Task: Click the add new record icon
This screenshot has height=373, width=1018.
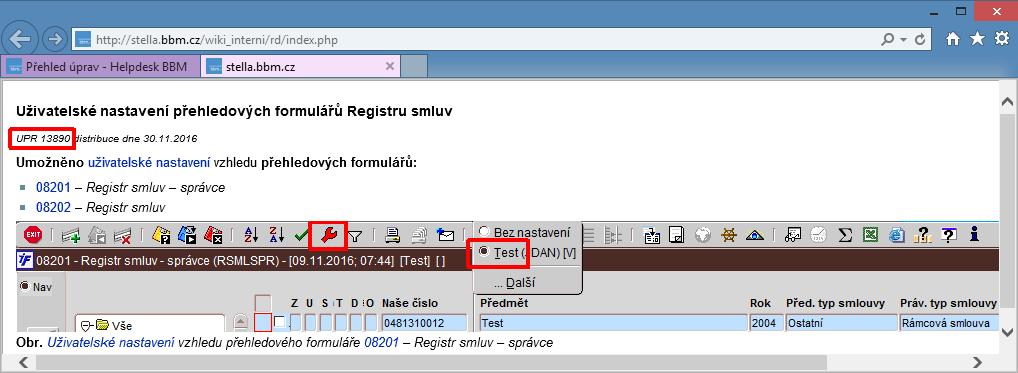Action: coord(70,235)
